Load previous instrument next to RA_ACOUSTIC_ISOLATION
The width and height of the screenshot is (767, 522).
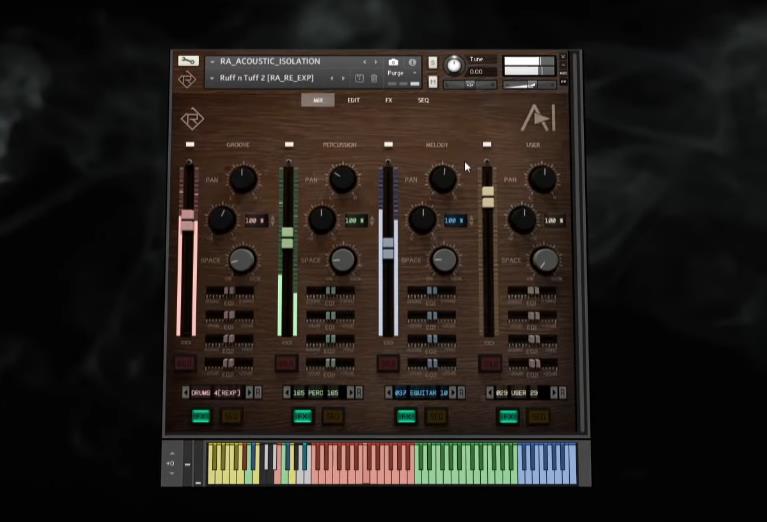point(364,62)
